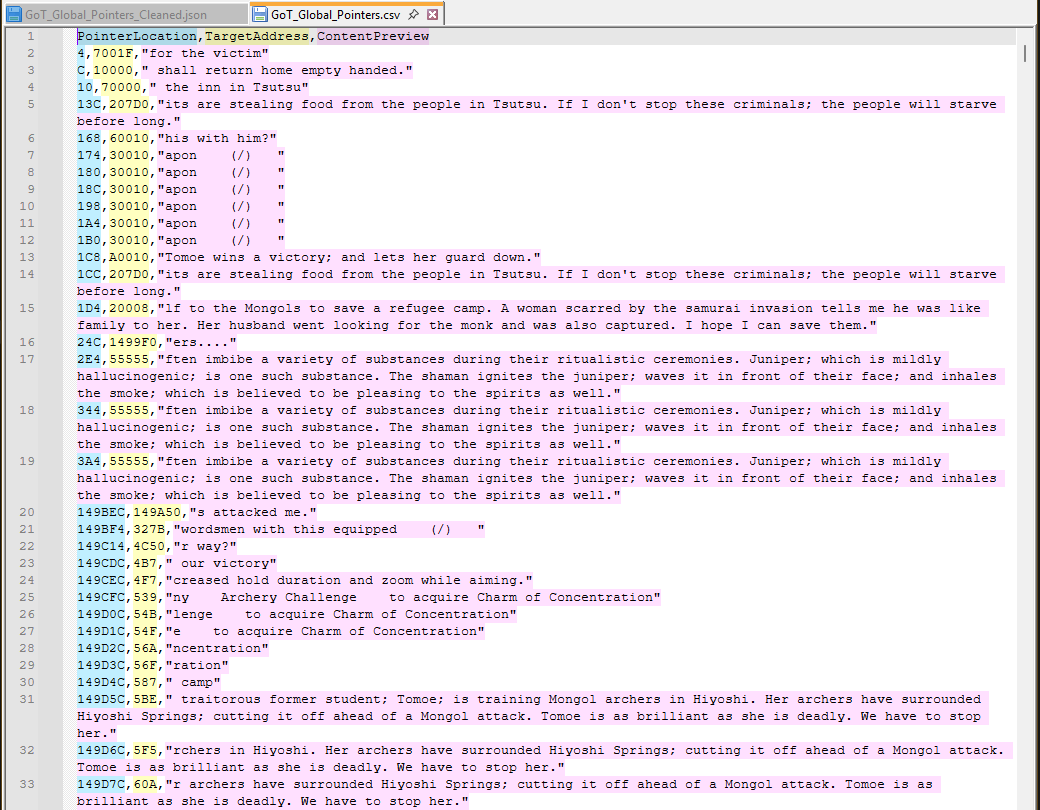Click pointer location 1CC on line 14
The width and height of the screenshot is (1040, 810).
pyautogui.click(x=89, y=274)
